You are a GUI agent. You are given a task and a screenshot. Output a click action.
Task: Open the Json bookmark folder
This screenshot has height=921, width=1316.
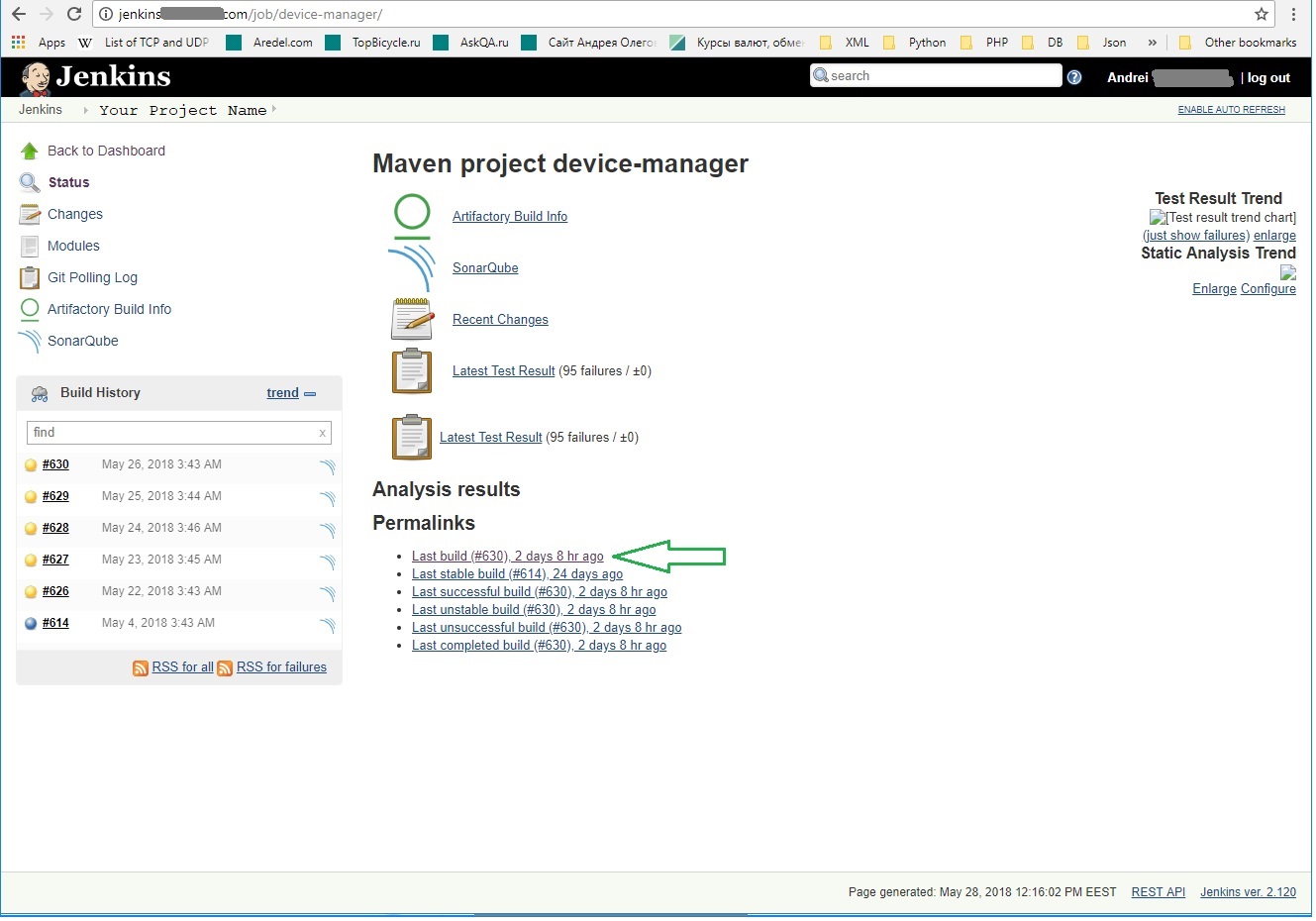click(1102, 43)
